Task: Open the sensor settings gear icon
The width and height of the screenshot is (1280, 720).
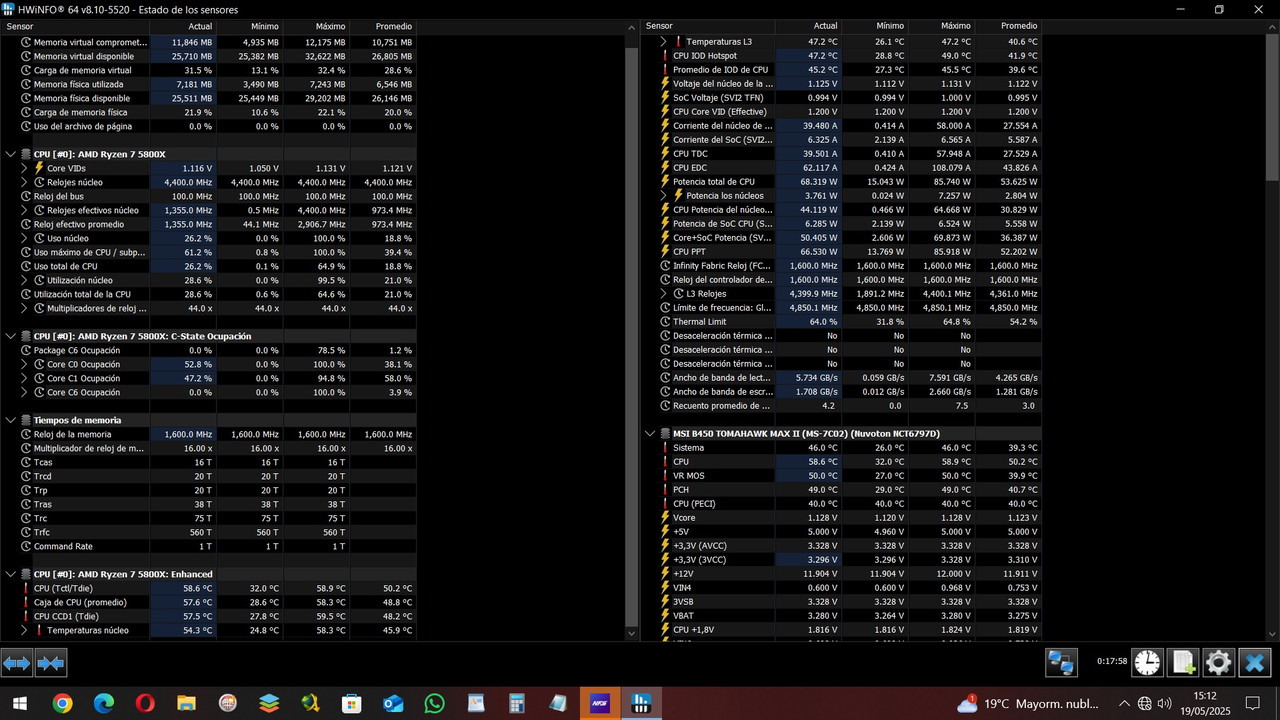Action: pyautogui.click(x=1218, y=662)
